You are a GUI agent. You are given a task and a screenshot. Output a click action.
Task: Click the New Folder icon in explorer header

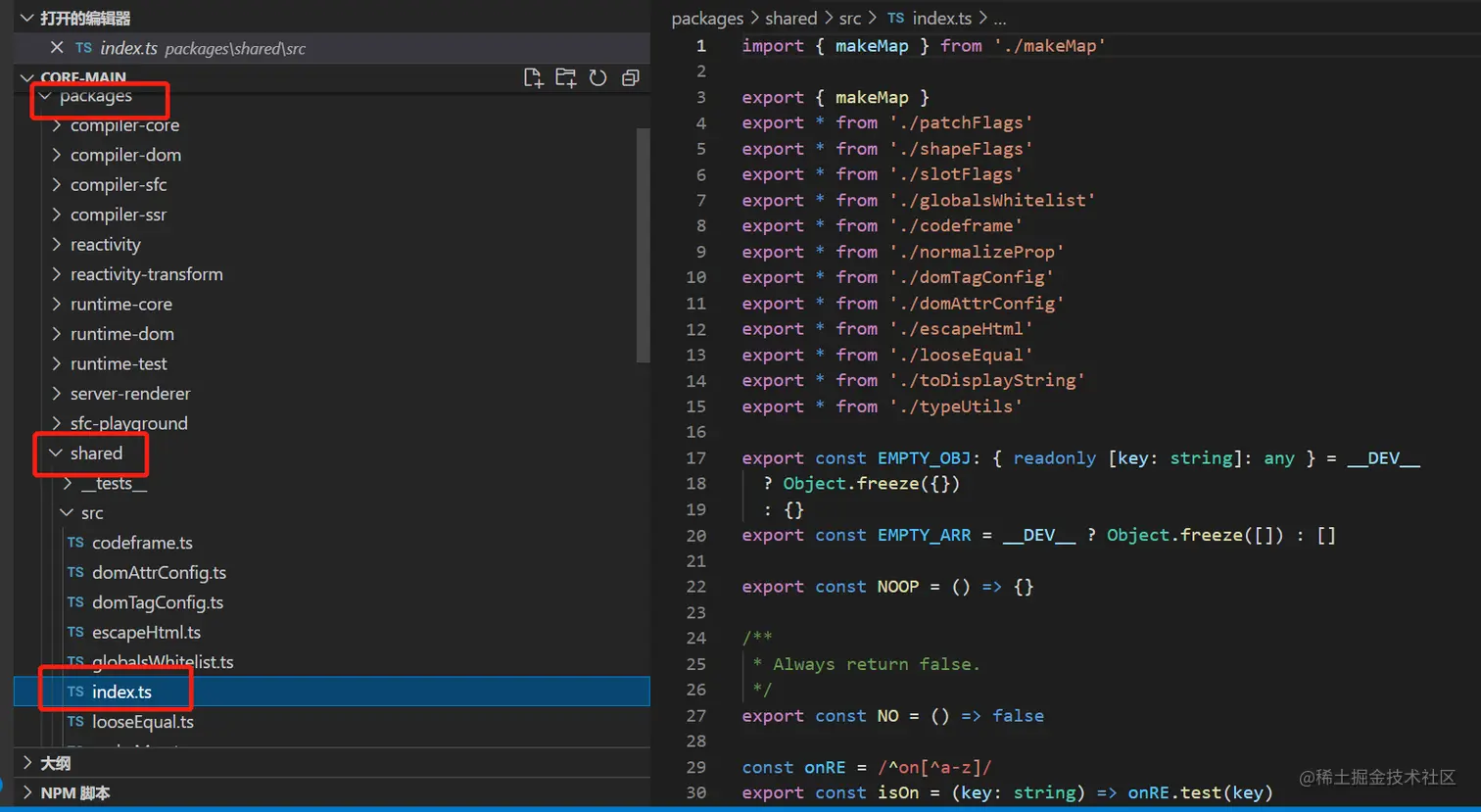(x=566, y=78)
